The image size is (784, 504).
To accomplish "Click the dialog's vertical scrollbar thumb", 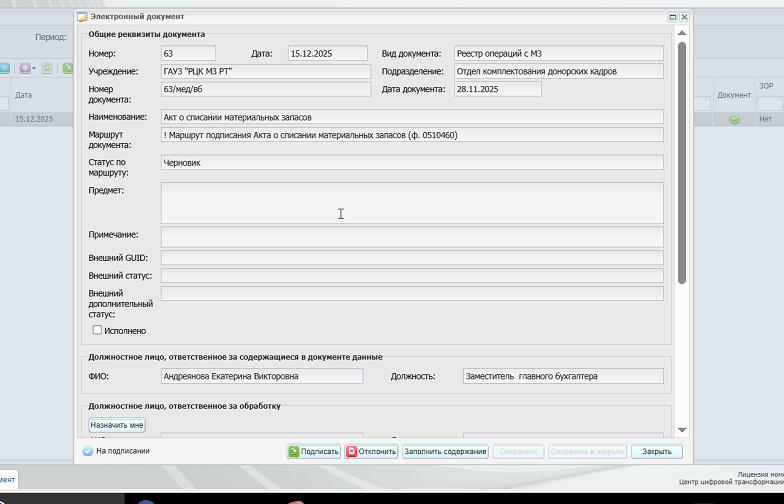I will [x=682, y=163].
